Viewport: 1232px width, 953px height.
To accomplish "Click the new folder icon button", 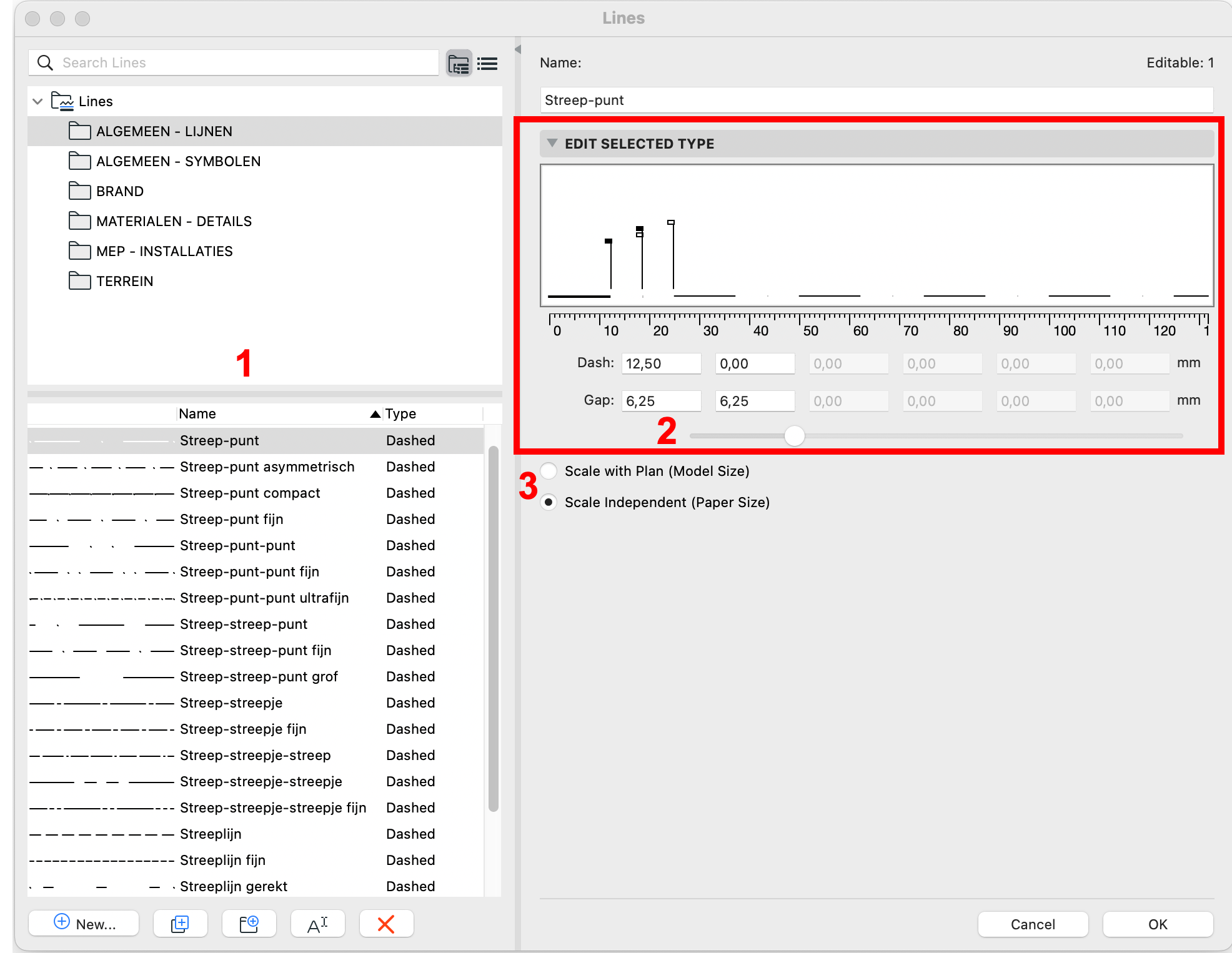I will 249,924.
